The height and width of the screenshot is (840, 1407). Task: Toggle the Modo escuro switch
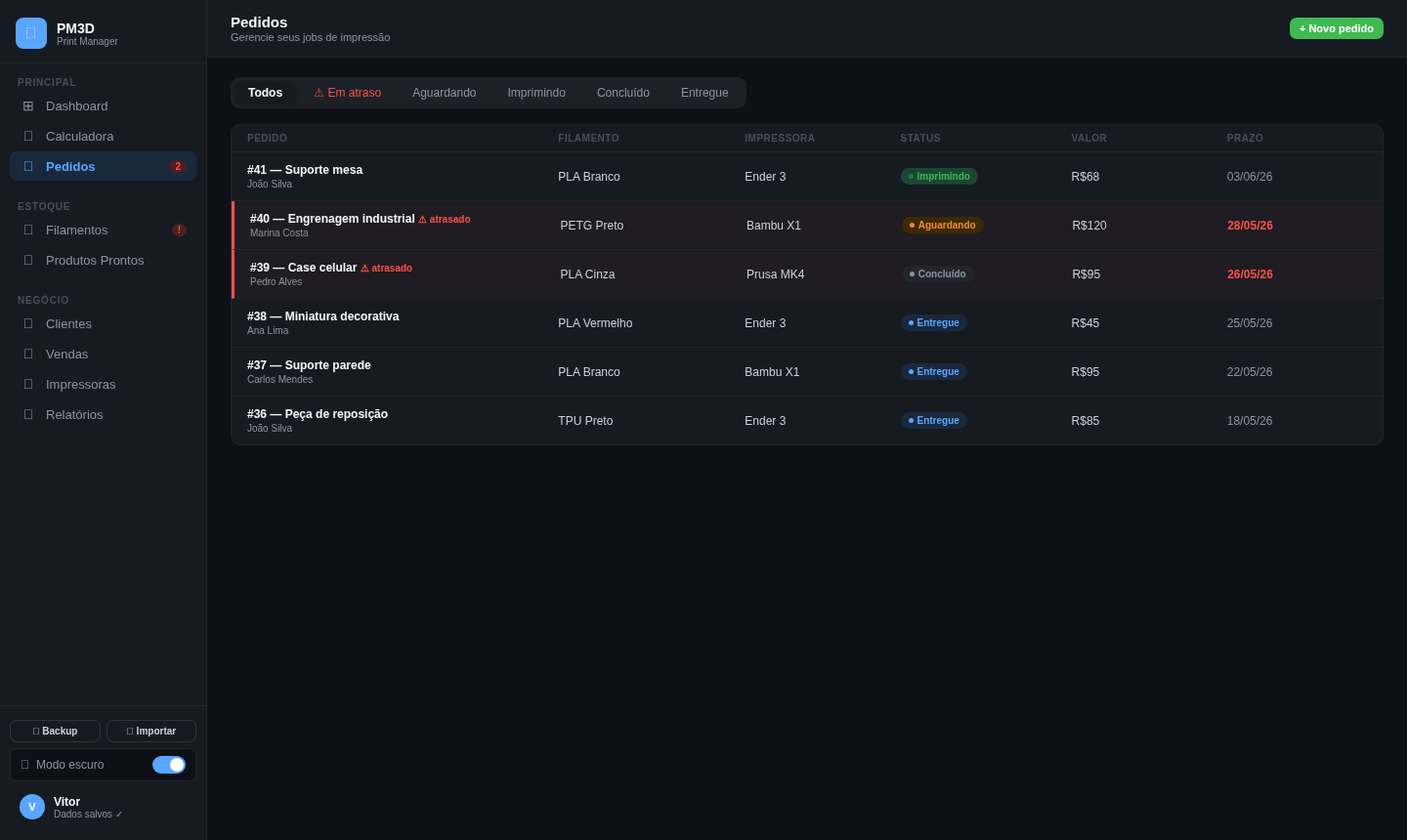click(x=169, y=765)
